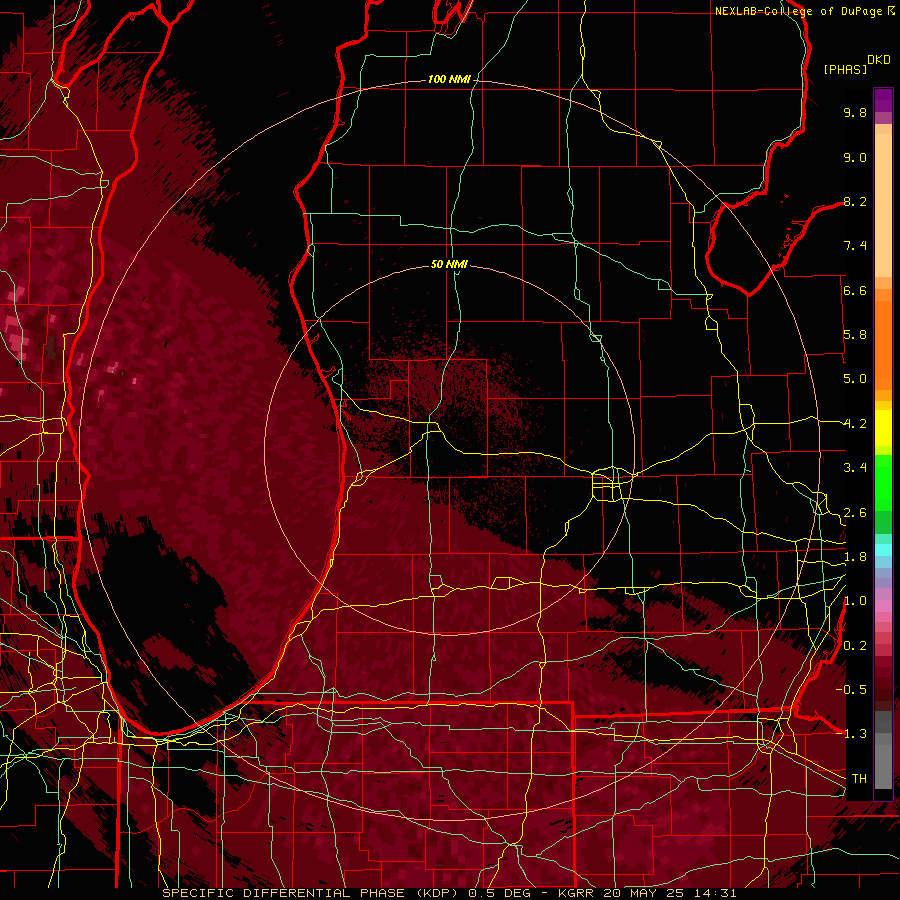The width and height of the screenshot is (900, 900).
Task: Click the [PHAS] label above the color scale
Action: [845, 69]
